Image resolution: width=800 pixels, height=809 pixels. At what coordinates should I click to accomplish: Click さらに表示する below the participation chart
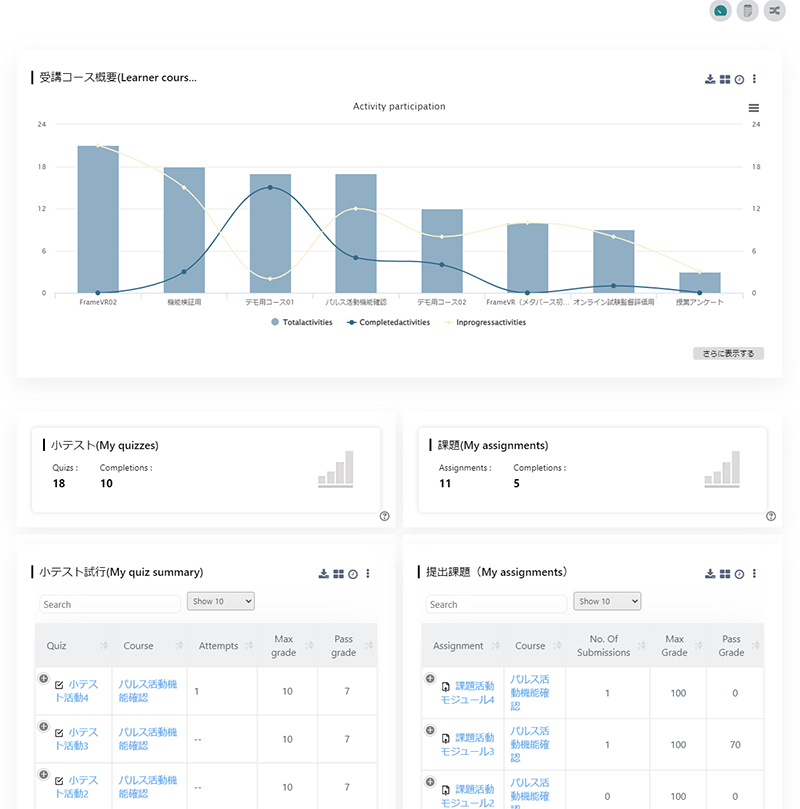[727, 353]
